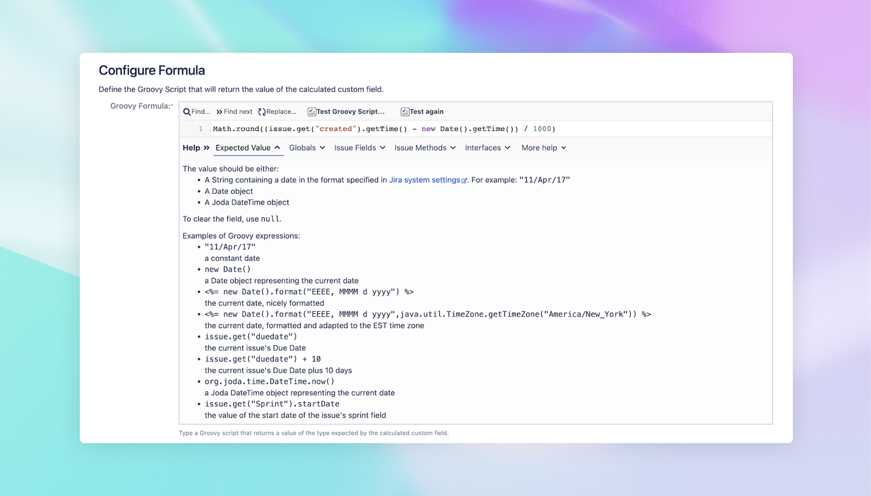Screen dimensions: 871x496
Task: Click the value 1000 in the formula
Action: coord(542,129)
